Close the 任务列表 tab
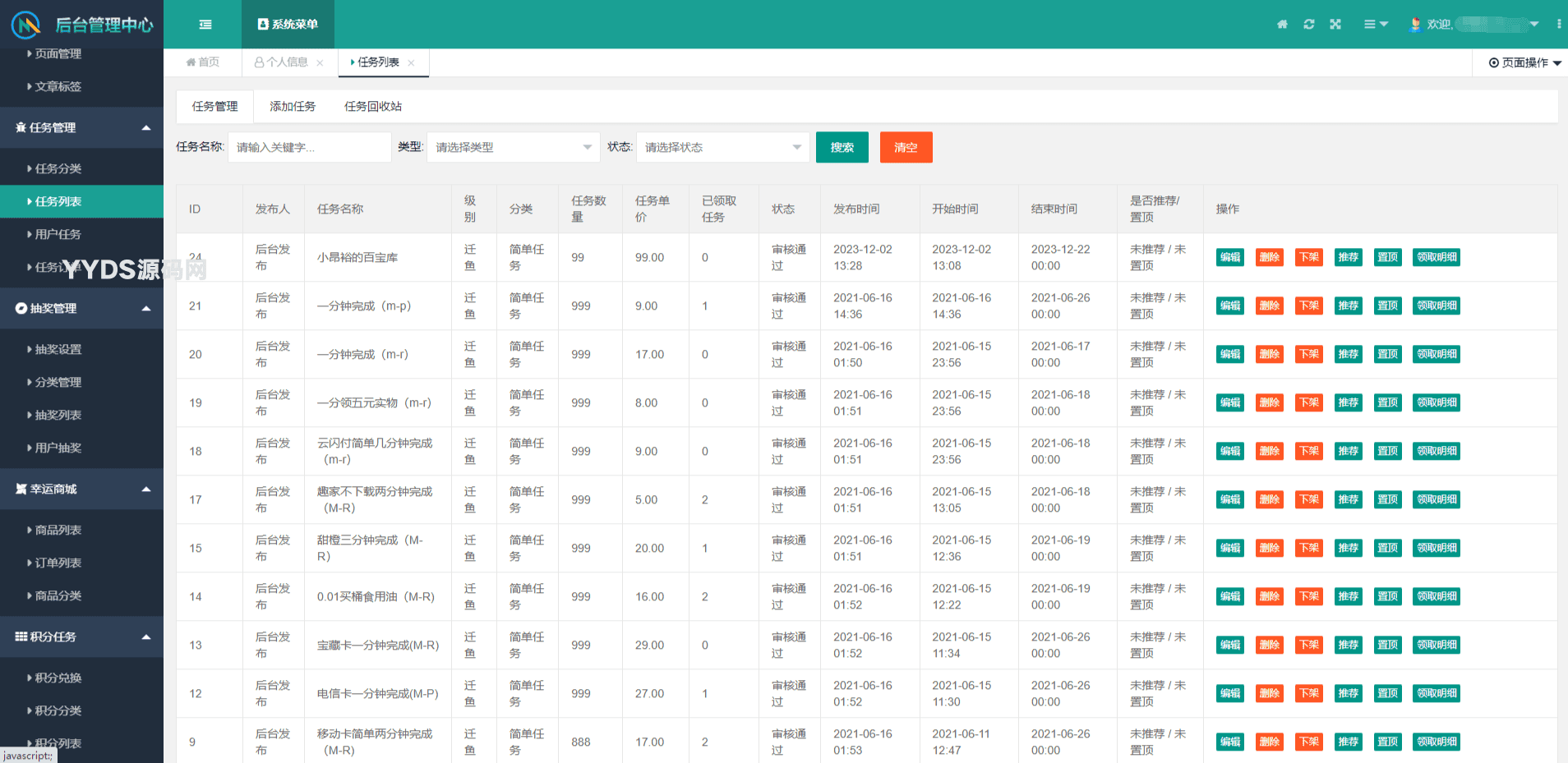Viewport: 1568px width, 763px height. pyautogui.click(x=411, y=62)
